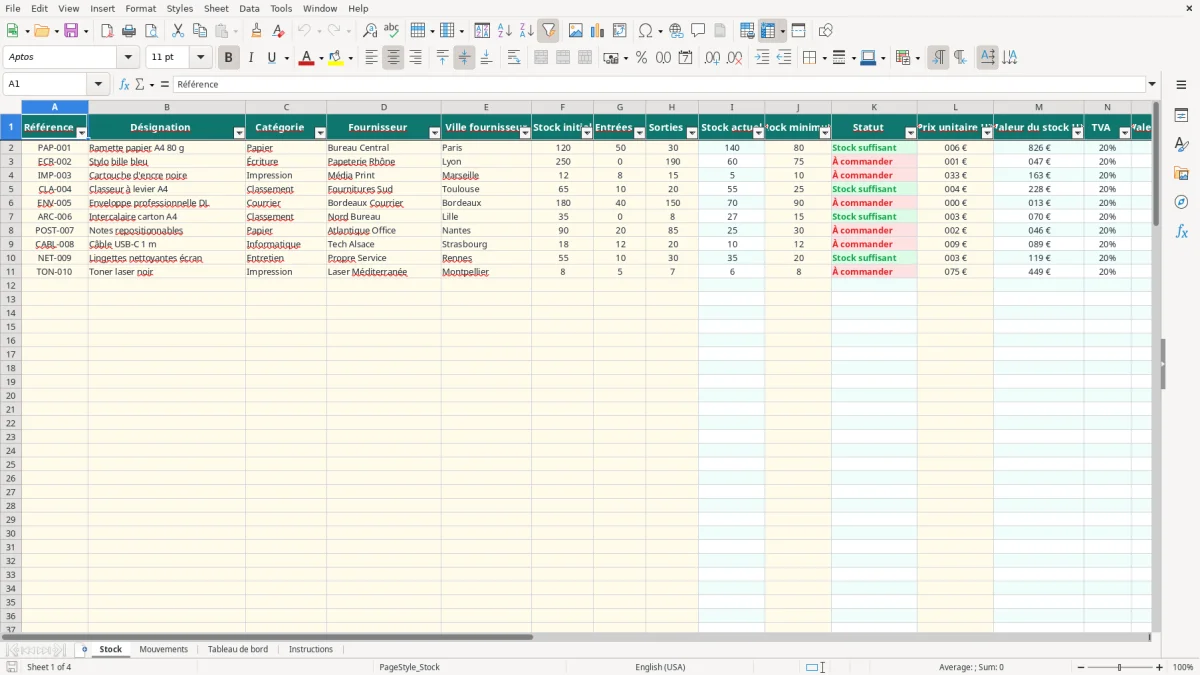Click the Insert Image icon
The height and width of the screenshot is (675, 1200).
575,31
